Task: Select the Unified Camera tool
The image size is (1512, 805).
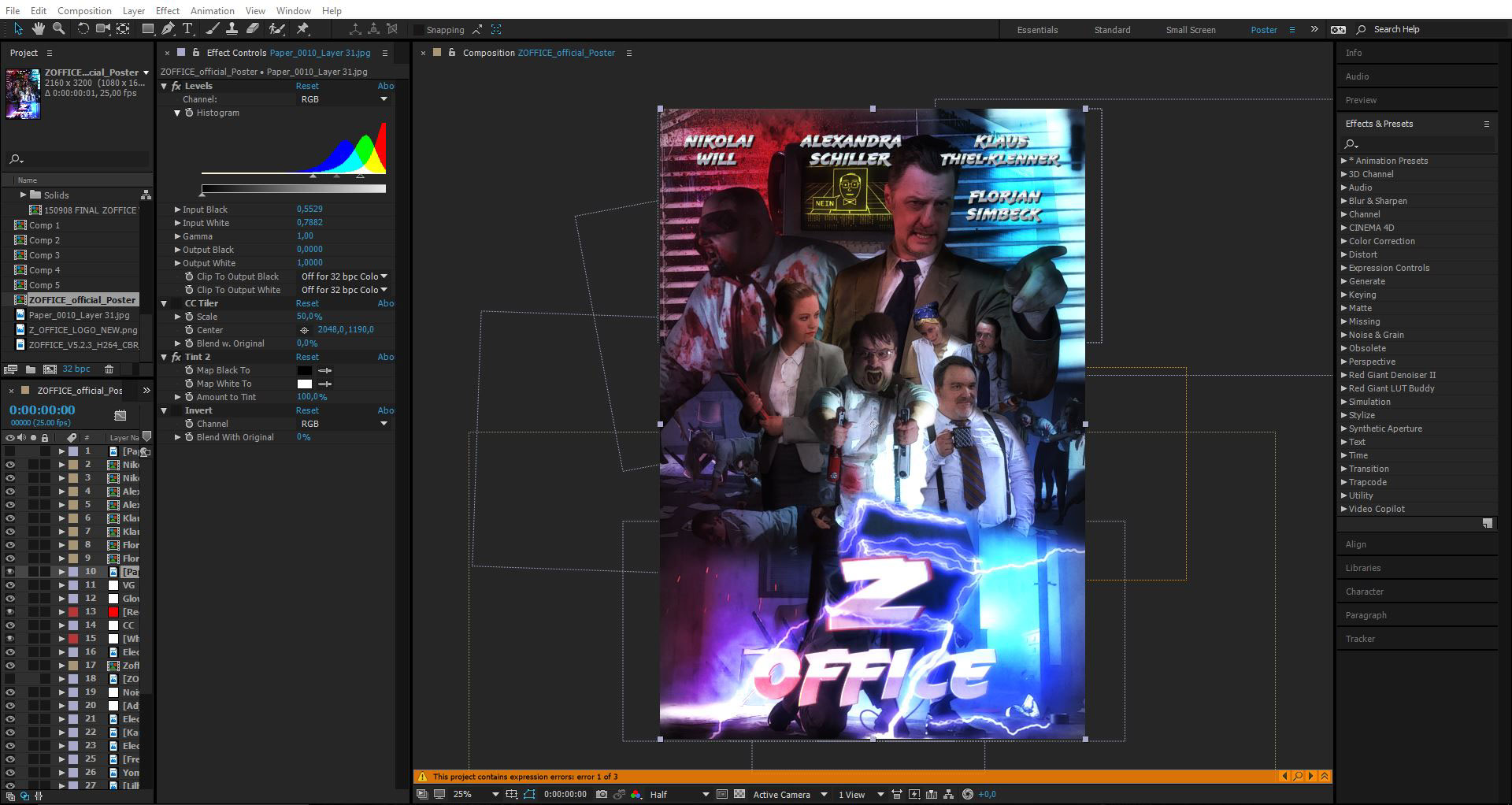Action: point(103,29)
